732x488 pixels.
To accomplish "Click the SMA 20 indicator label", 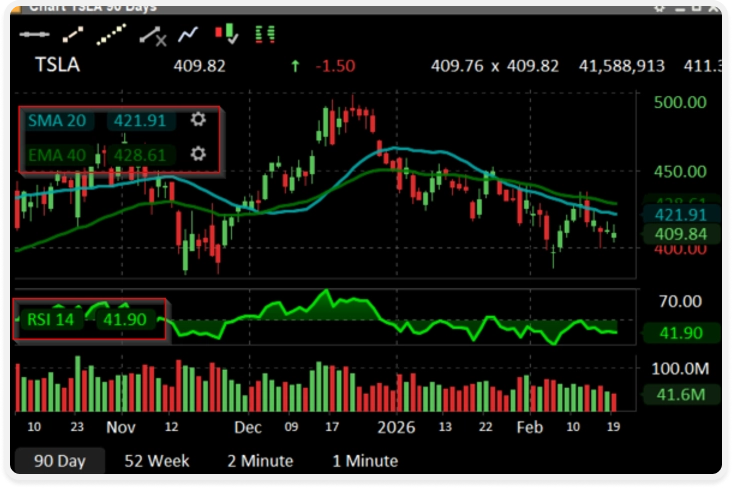I will 57,121.
